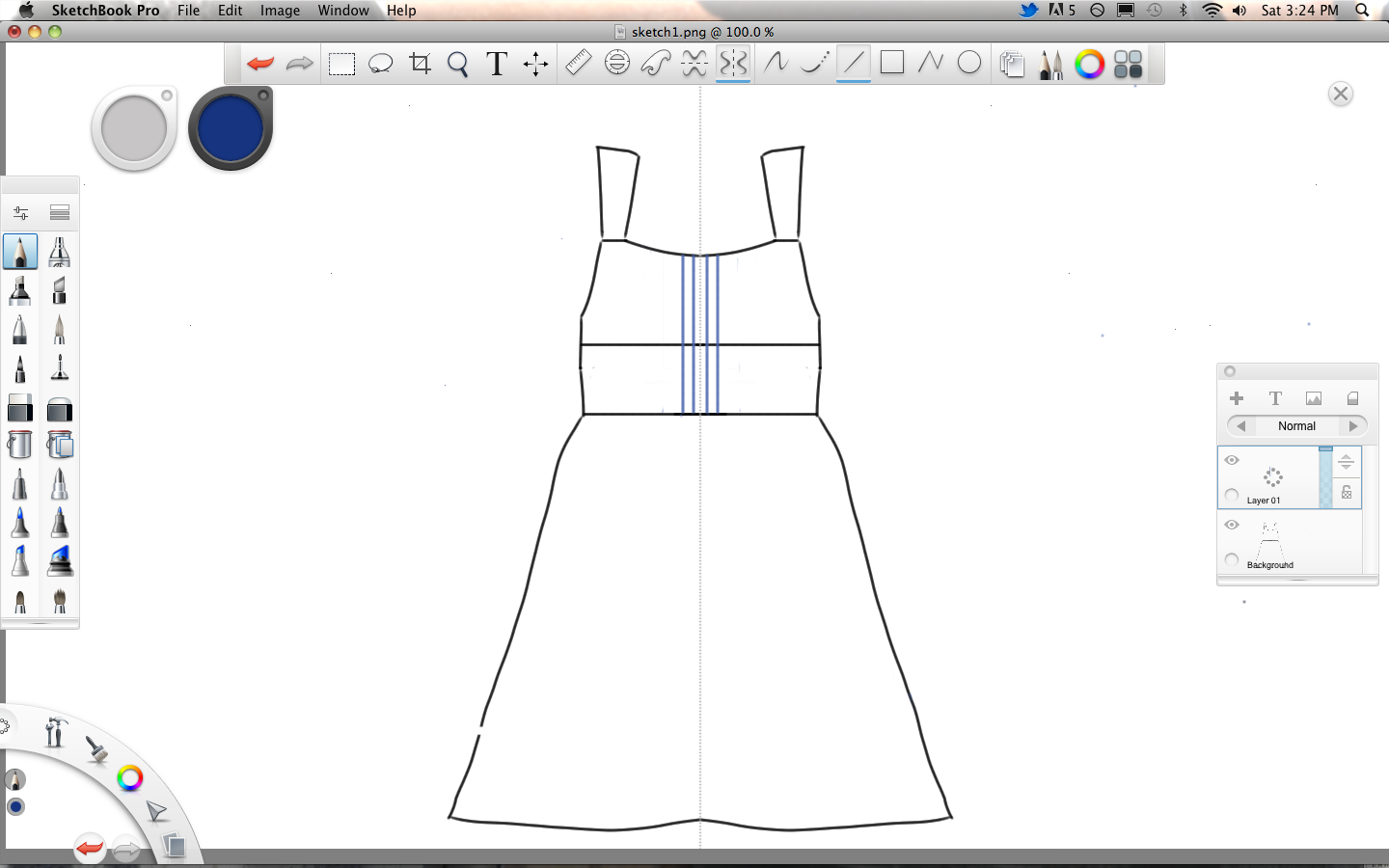Click Layer 01 marking menu circle
The image size is (1389, 868).
click(x=1232, y=495)
